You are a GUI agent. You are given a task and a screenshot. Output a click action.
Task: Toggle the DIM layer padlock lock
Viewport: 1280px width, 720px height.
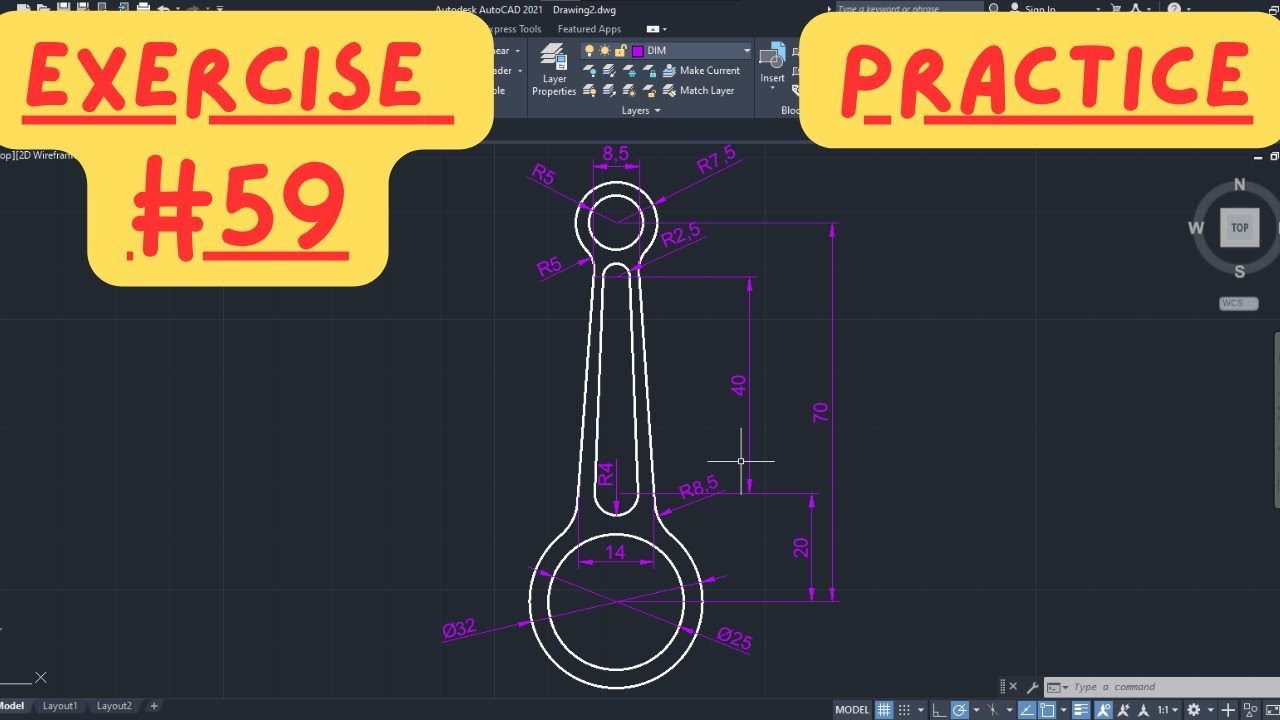621,50
